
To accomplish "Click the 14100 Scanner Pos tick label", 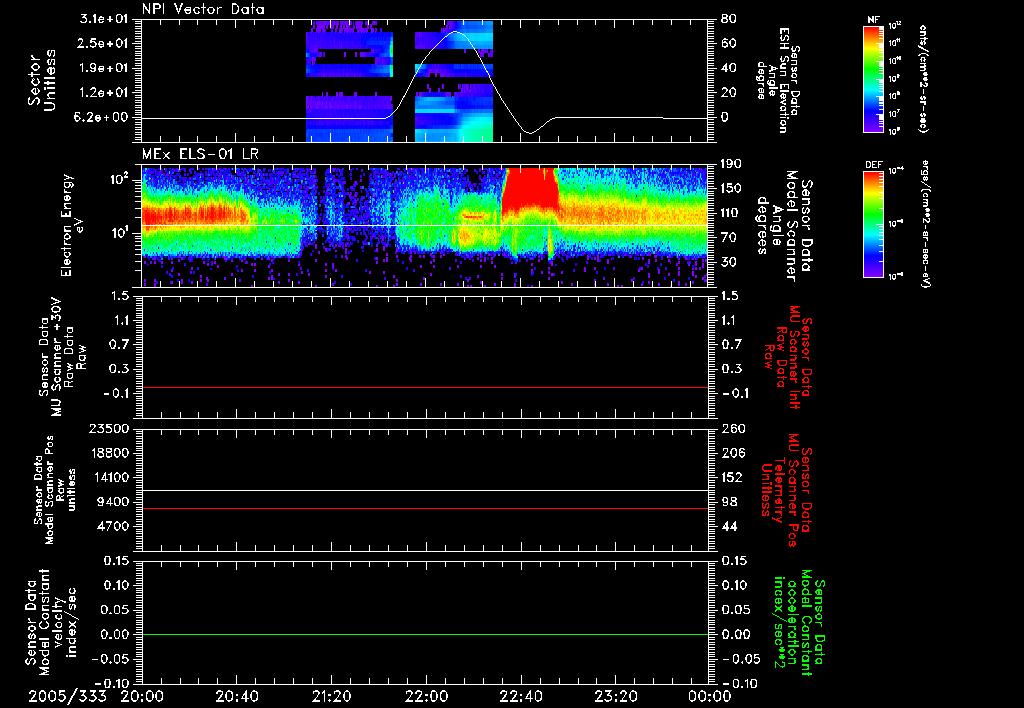I will [110, 477].
